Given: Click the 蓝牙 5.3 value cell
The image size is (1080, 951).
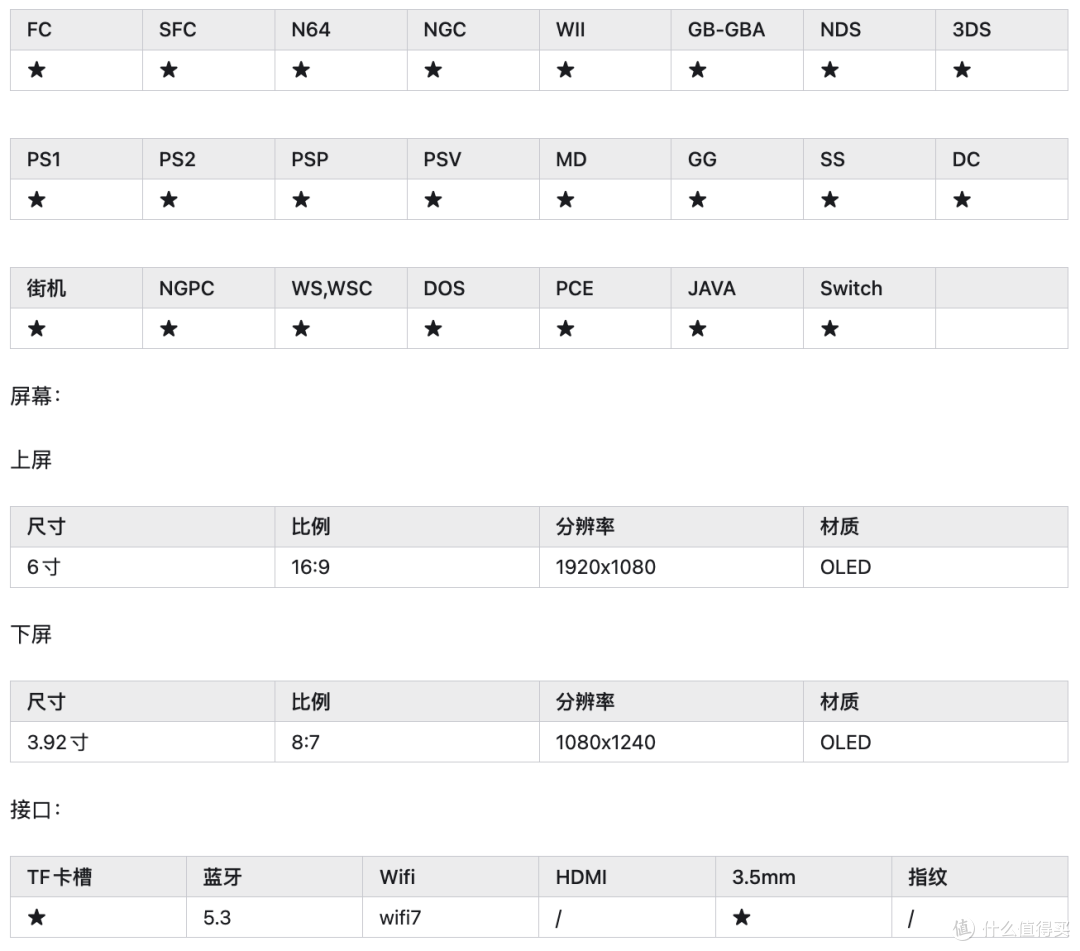Looking at the screenshot, I should click(x=274, y=917).
